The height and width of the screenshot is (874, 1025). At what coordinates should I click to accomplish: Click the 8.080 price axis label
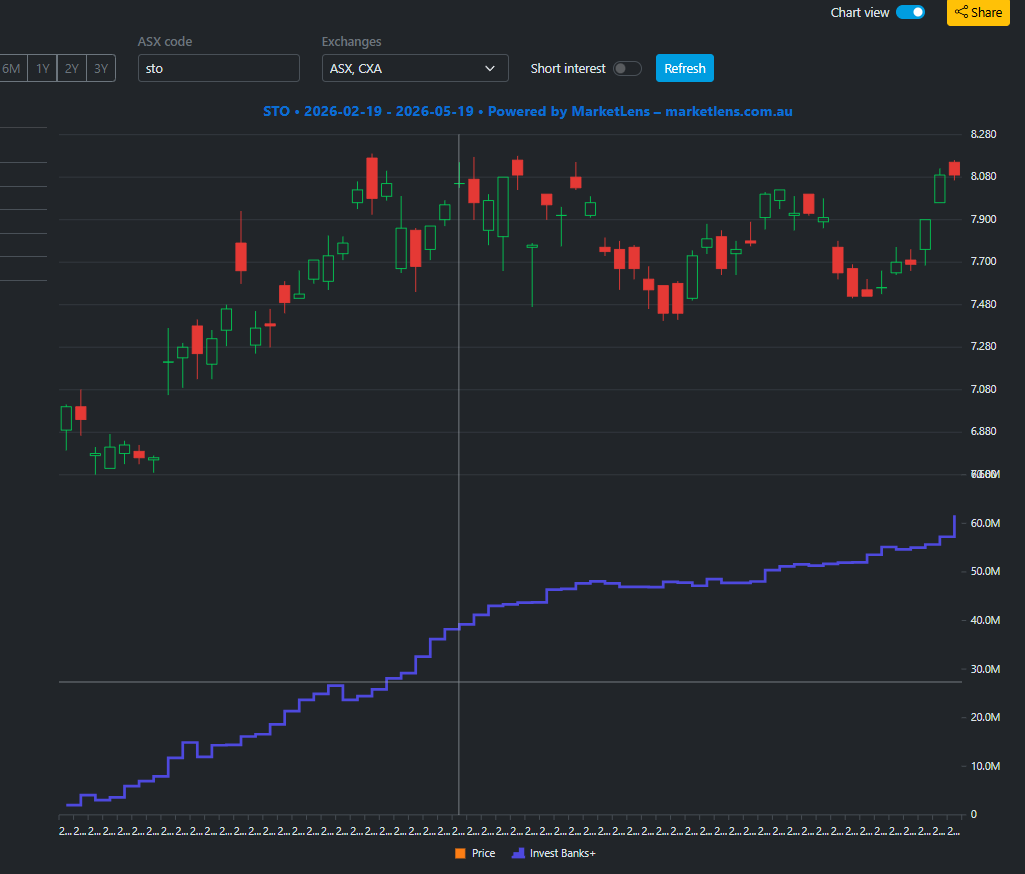(x=983, y=176)
